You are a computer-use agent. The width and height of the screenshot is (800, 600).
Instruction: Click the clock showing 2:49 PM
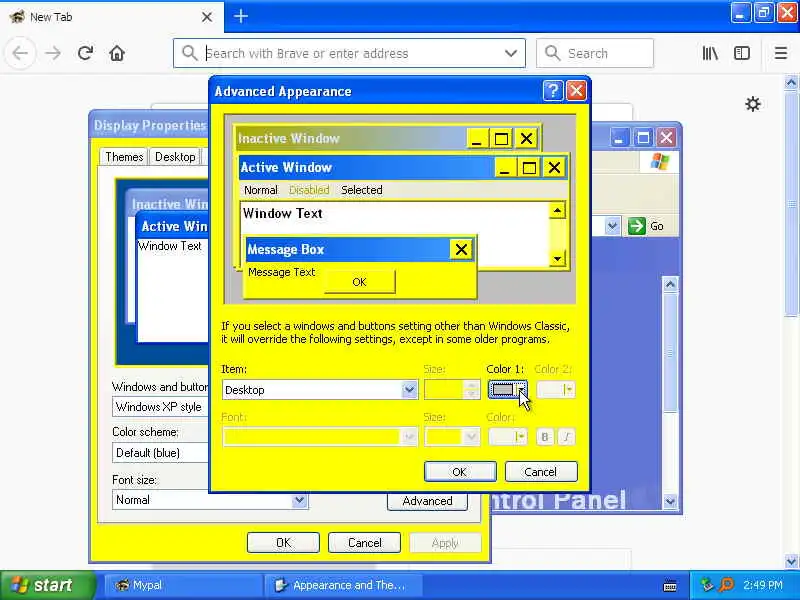[x=763, y=585]
